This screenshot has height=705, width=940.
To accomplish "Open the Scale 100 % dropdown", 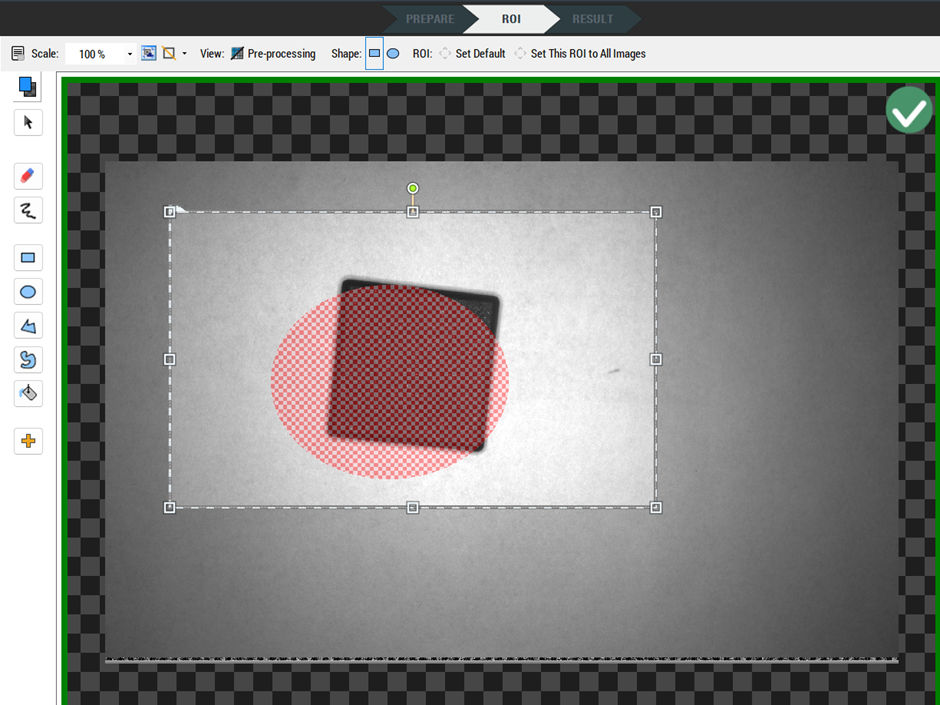I will pyautogui.click(x=129, y=54).
